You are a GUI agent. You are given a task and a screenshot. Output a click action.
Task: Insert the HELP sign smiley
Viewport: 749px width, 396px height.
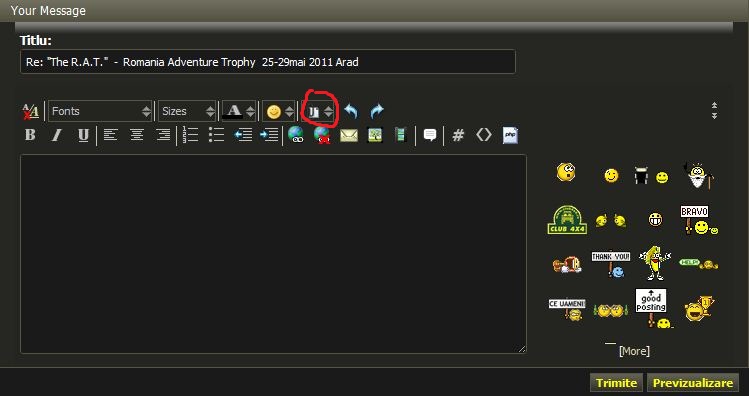coord(698,263)
